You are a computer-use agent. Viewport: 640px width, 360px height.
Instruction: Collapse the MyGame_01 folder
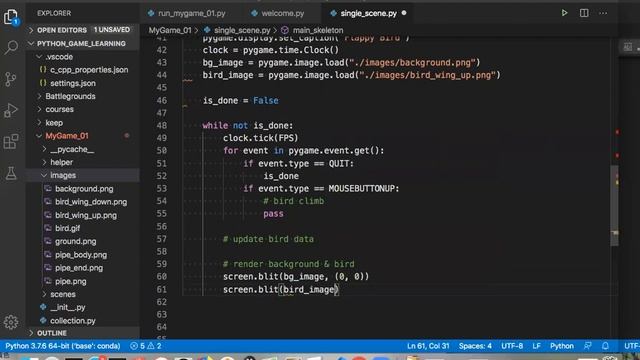click(83, 136)
